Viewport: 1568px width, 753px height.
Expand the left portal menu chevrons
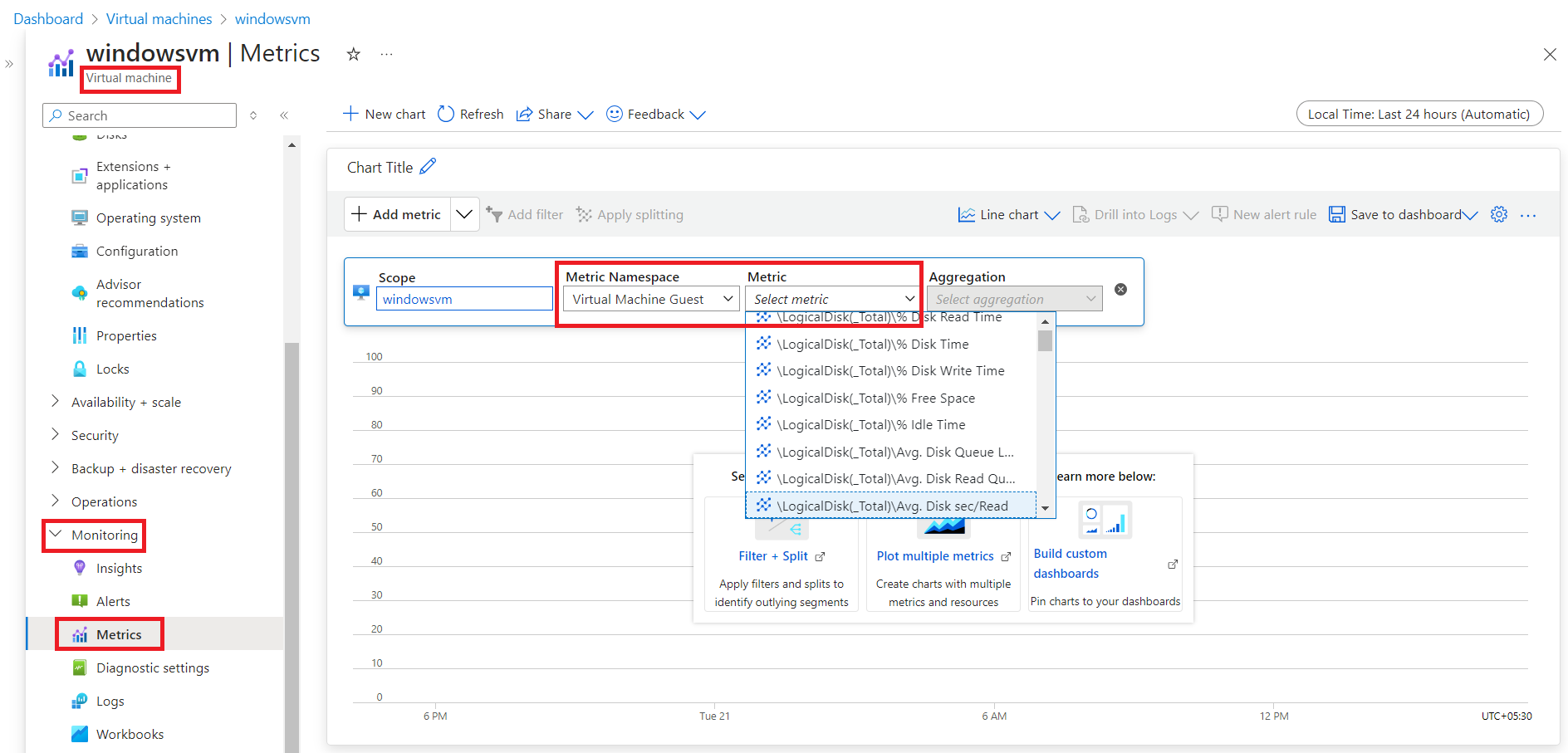[x=9, y=63]
